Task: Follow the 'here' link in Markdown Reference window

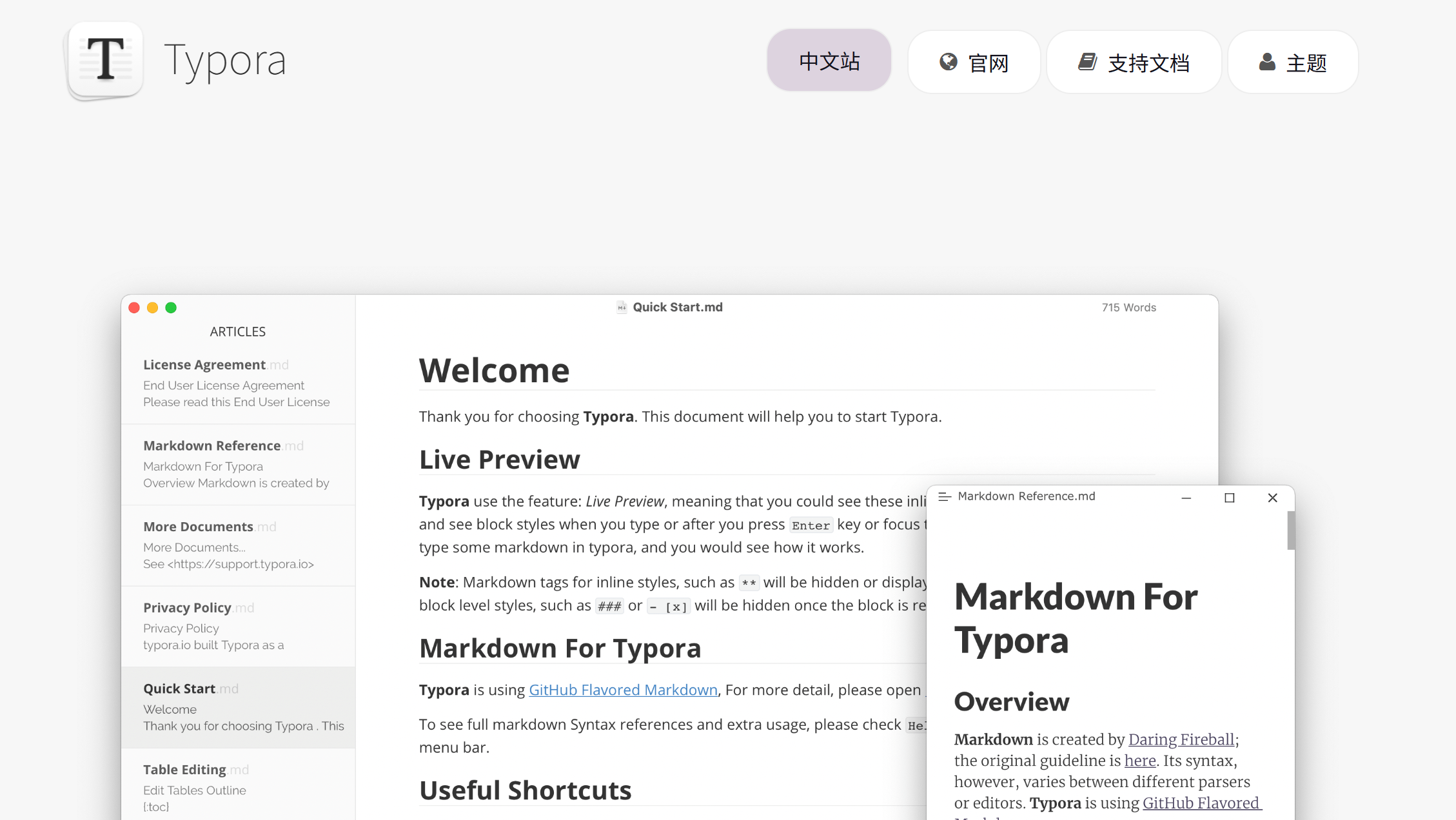Action: 1140,761
